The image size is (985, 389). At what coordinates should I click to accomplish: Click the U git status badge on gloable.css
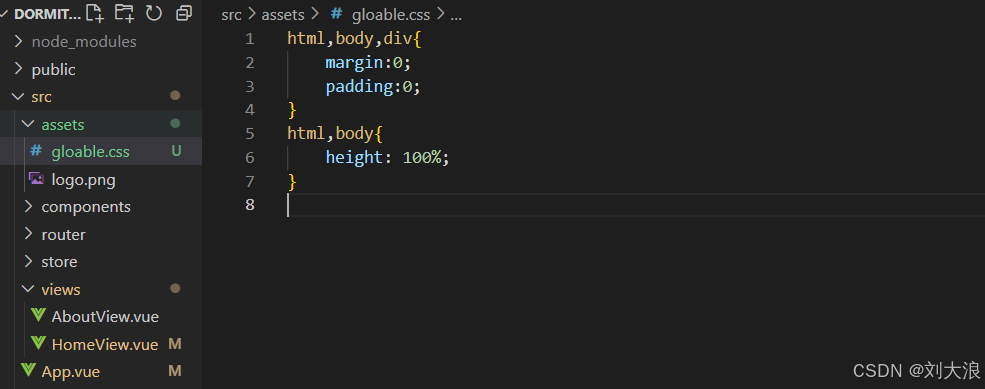(176, 151)
